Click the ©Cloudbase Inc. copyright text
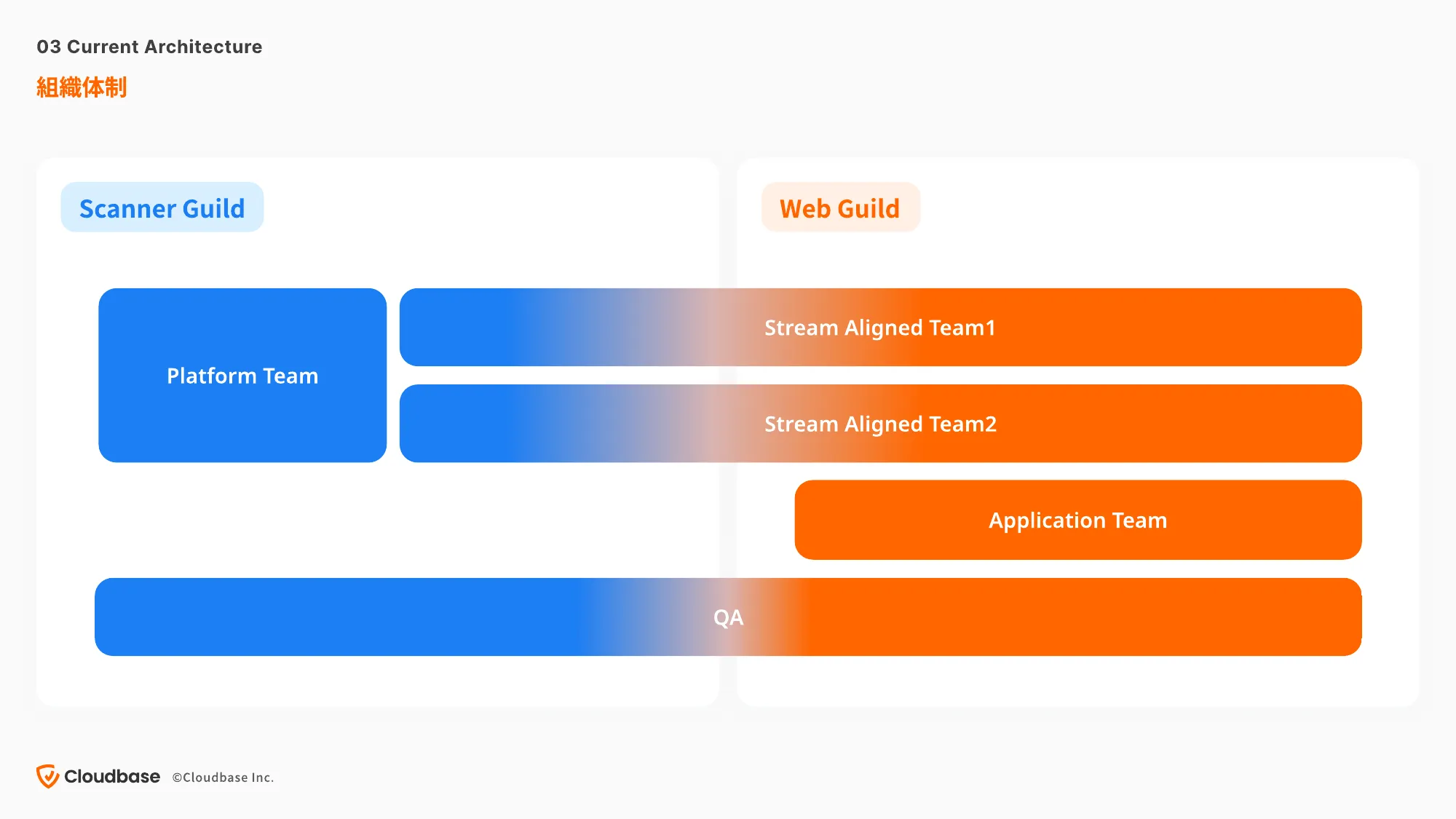The image size is (1456, 819). [x=223, y=778]
